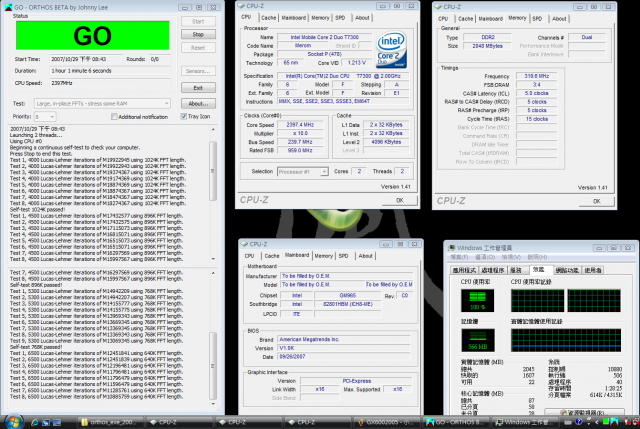Click the Rated FSB value 959.0 MHz
The image size is (640, 429).
click(x=300, y=151)
